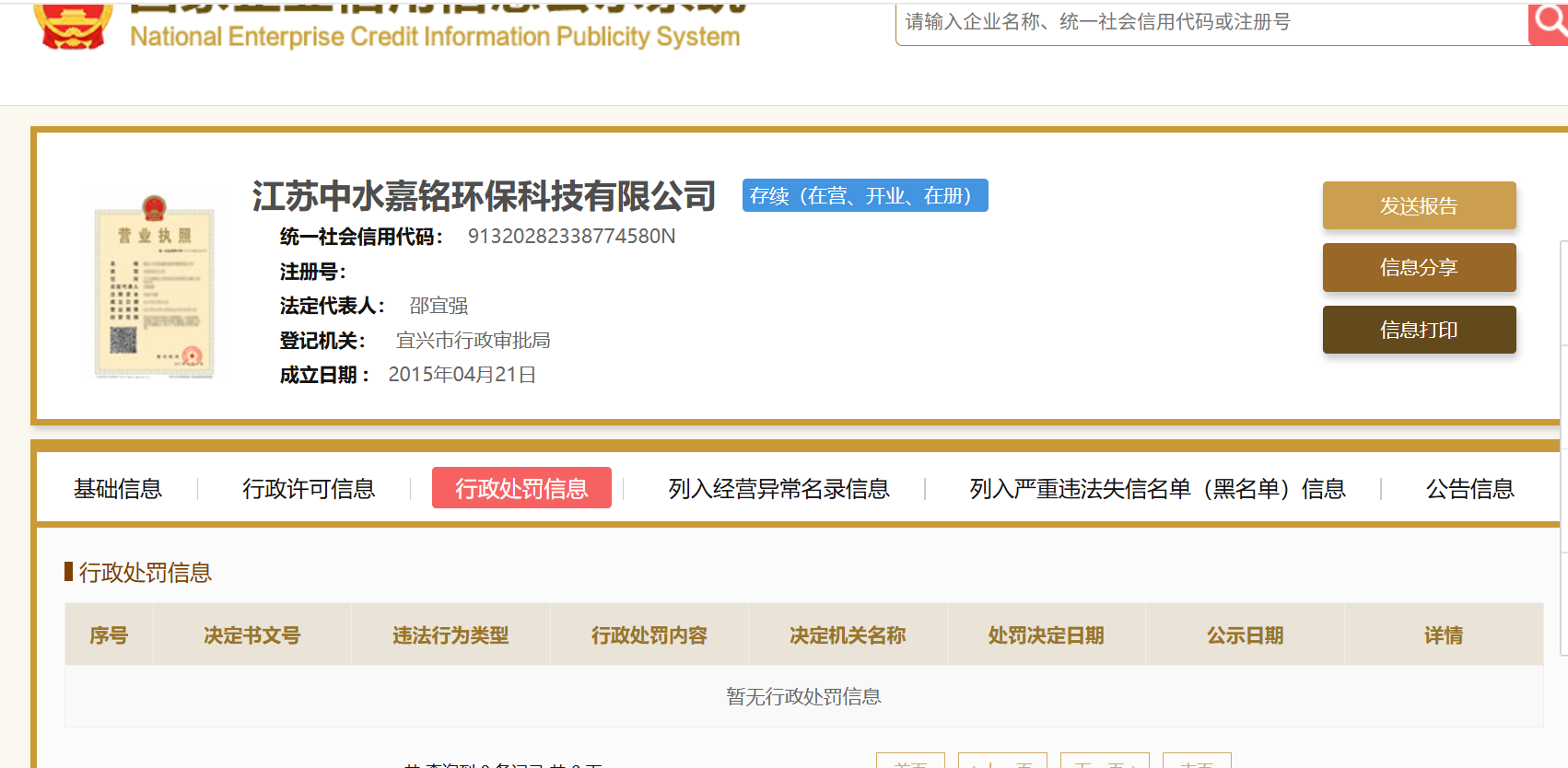Open the 行政许可信息 tab
Viewport: 1568px width, 768px height.
point(309,489)
